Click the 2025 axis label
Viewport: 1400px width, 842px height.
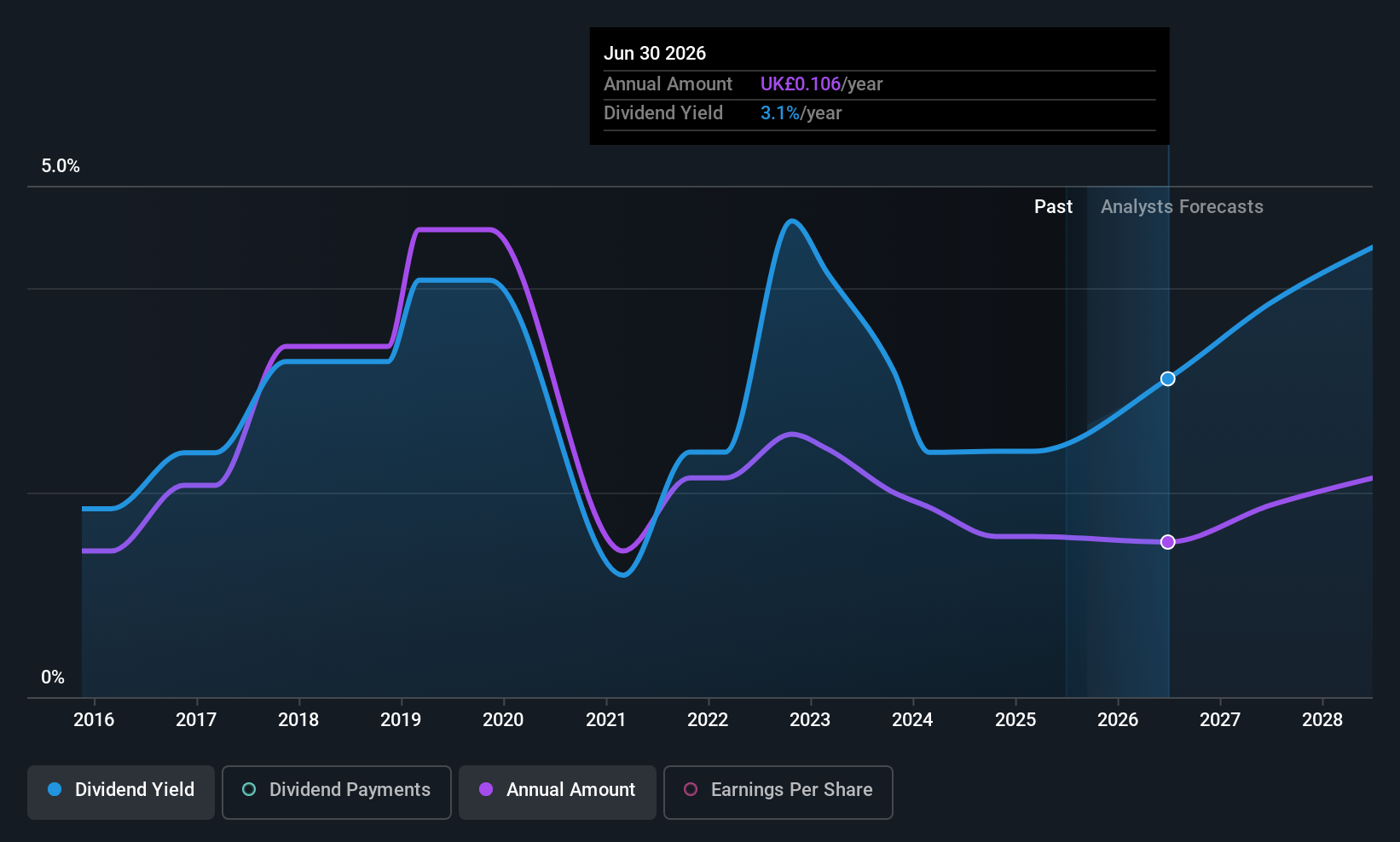pos(1015,719)
